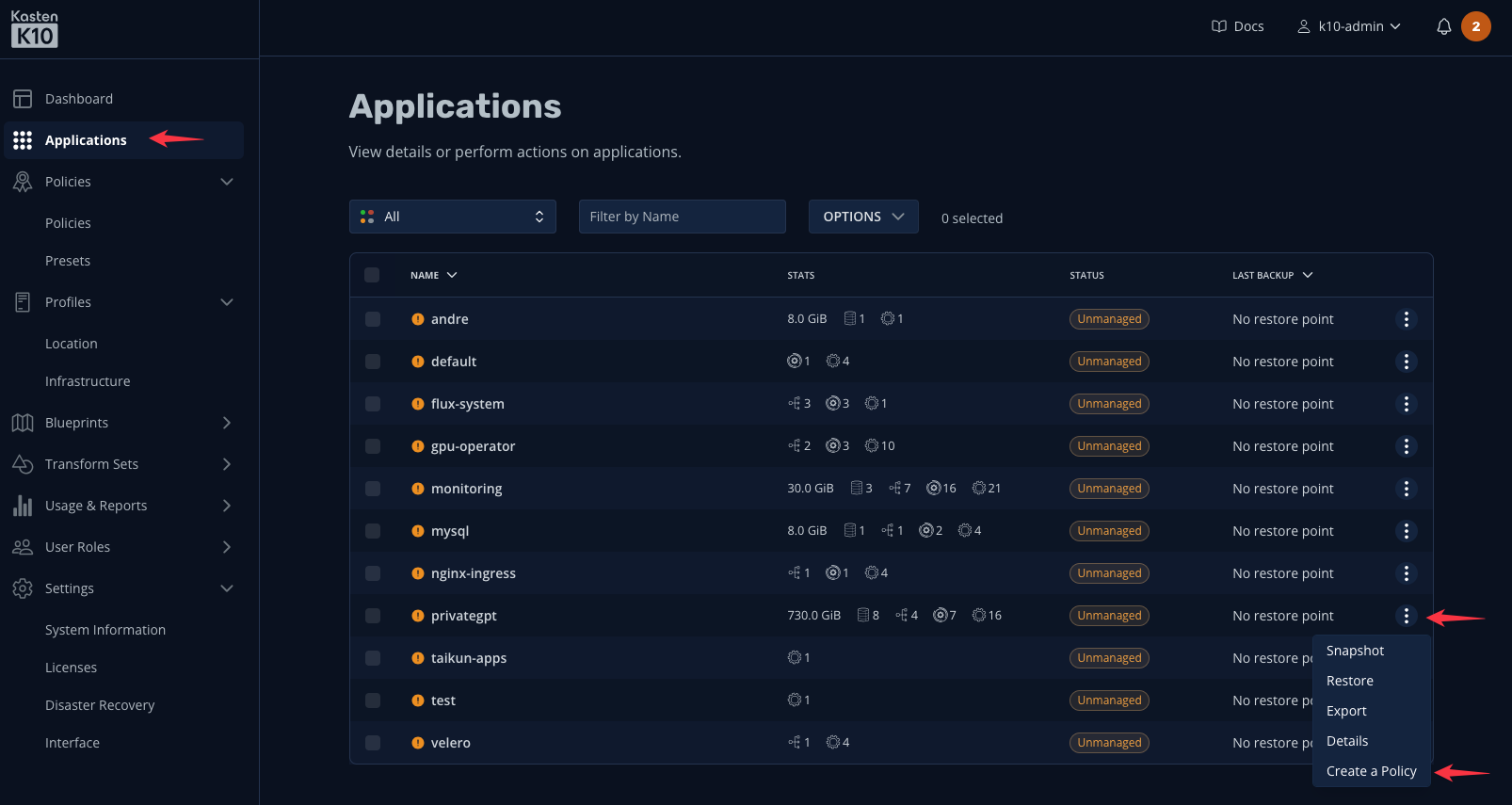Image resolution: width=1512 pixels, height=805 pixels.
Task: Go to Location profiles page
Action: click(72, 344)
